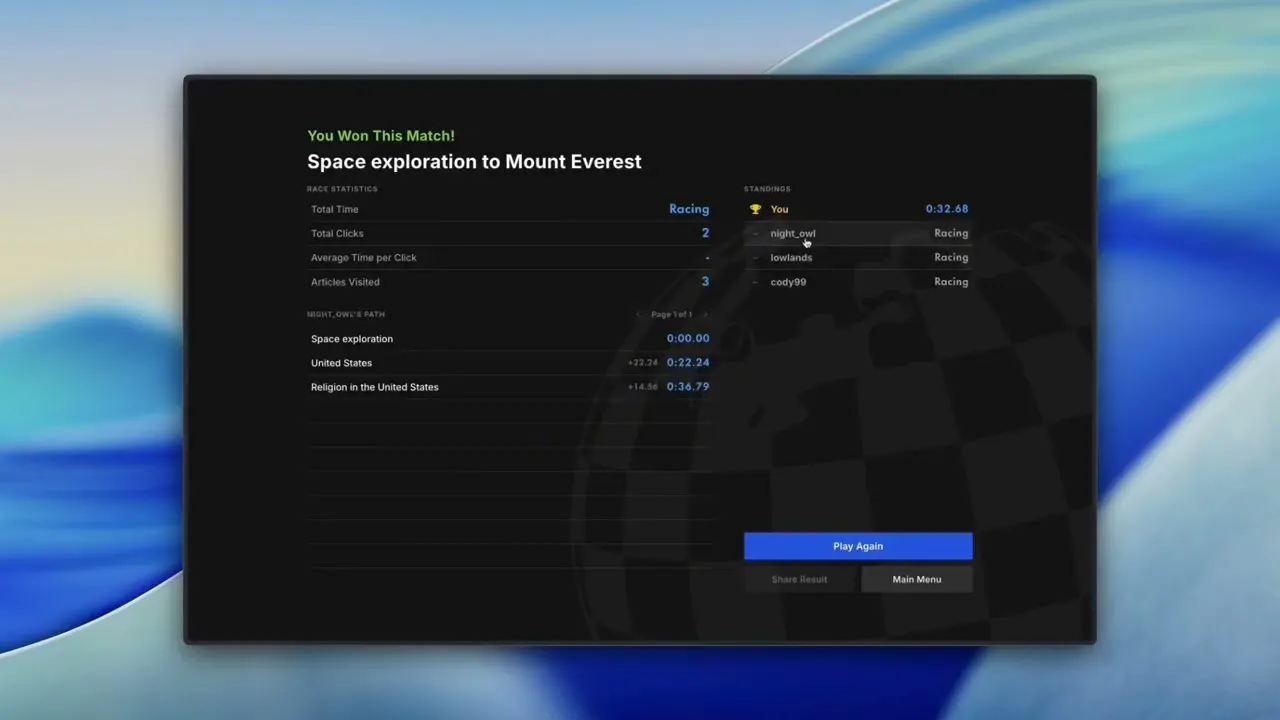Select cody99 in the standings list
The height and width of the screenshot is (720, 1280).
858,282
